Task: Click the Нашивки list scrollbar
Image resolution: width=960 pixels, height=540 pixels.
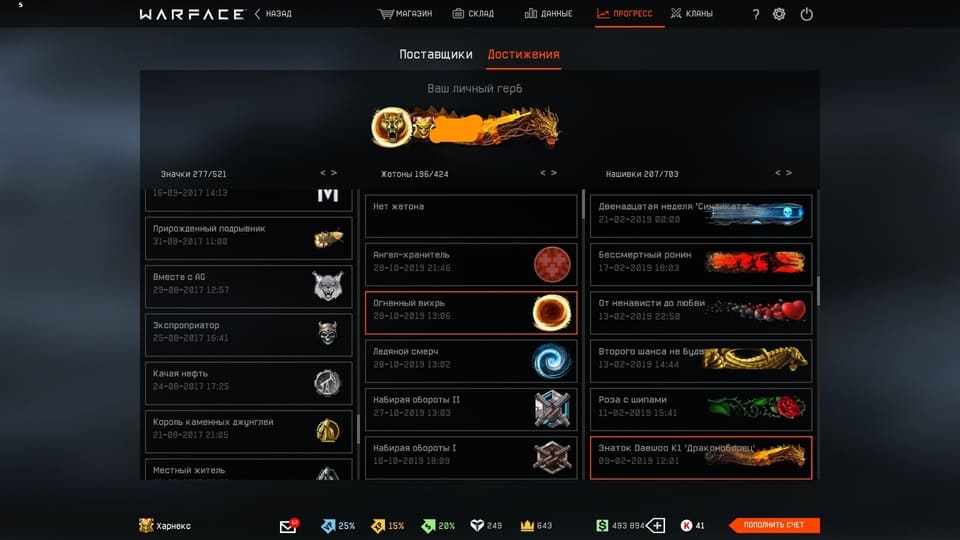Action: [x=818, y=291]
